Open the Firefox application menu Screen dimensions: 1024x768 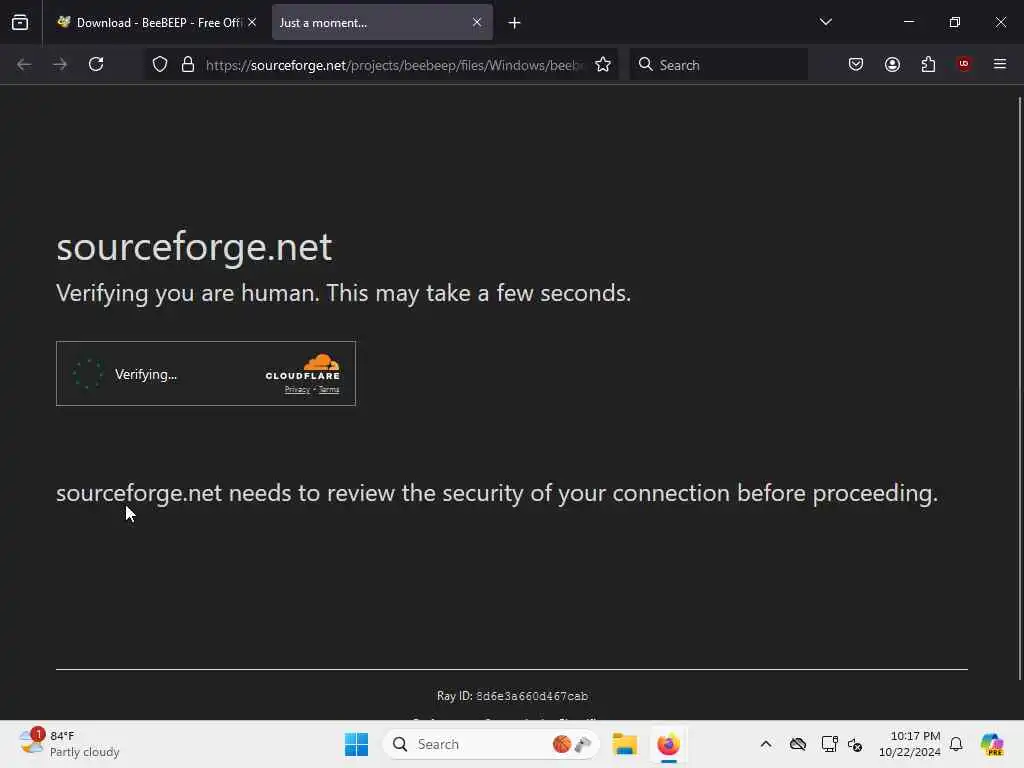point(1000,64)
